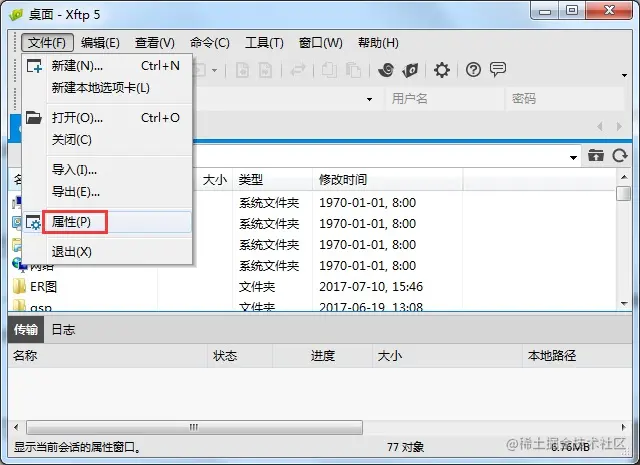This screenshot has width=640, height=465.
Task: Select the ER图 folder
Action: pyautogui.click(x=43, y=287)
